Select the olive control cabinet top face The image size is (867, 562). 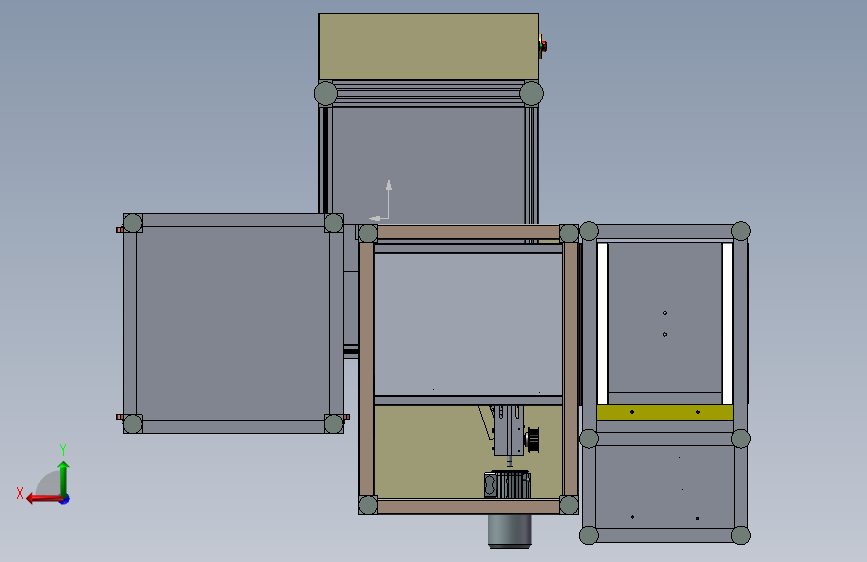429,46
